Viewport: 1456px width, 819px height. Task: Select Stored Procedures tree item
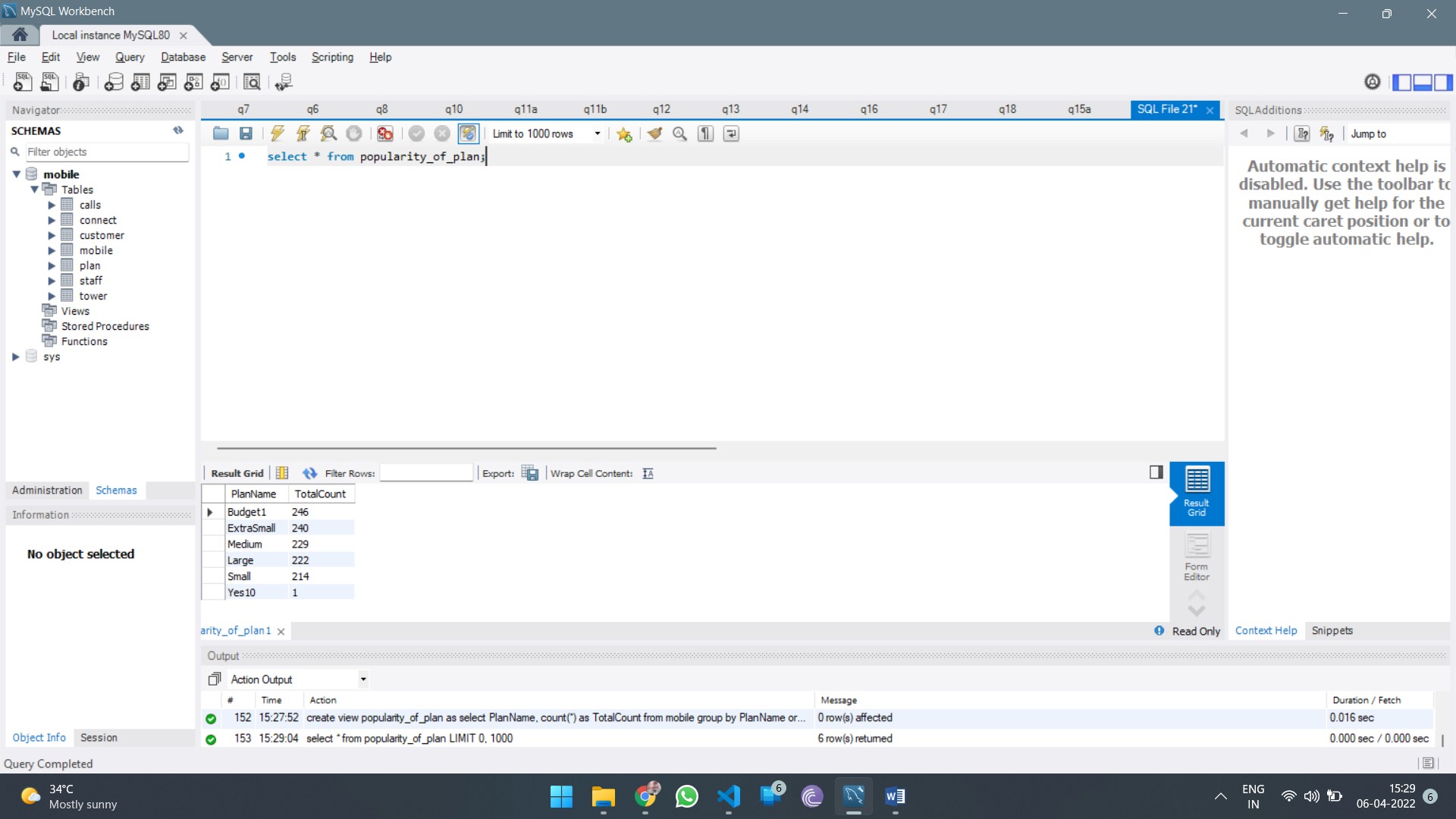[x=105, y=326]
